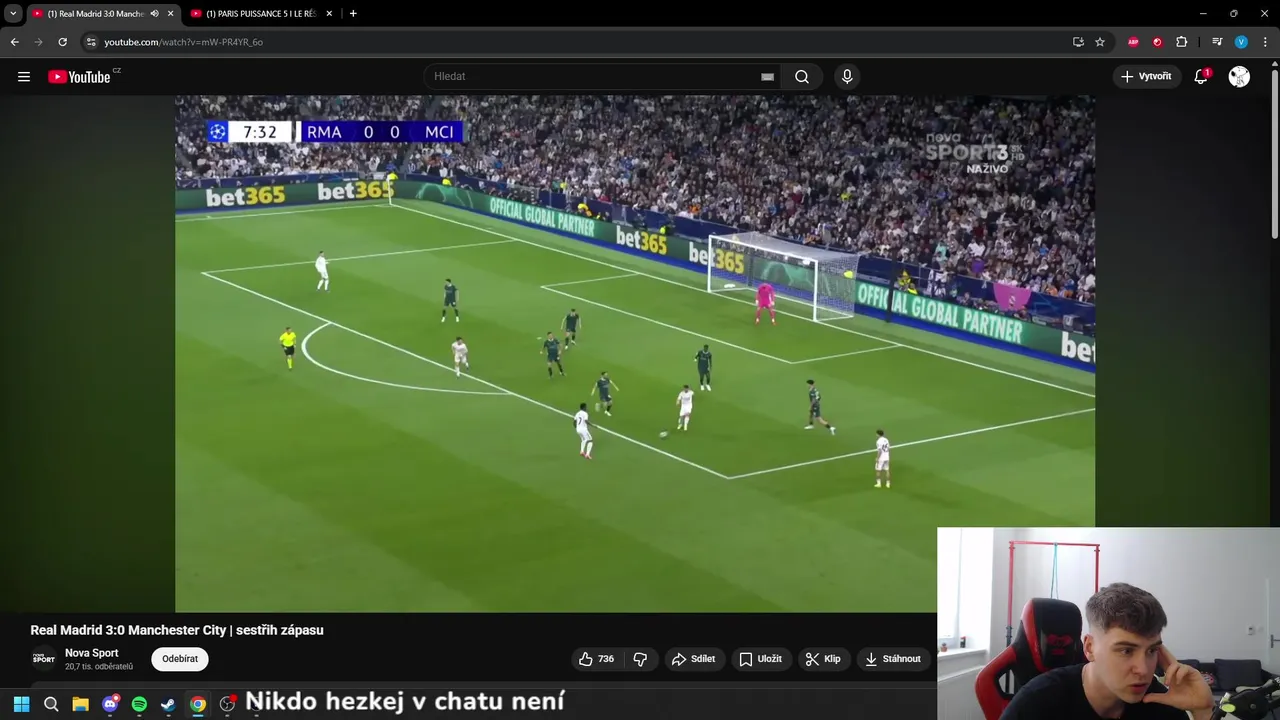Open the Adblock Plus extension
The height and width of the screenshot is (720, 1280).
tap(1133, 42)
